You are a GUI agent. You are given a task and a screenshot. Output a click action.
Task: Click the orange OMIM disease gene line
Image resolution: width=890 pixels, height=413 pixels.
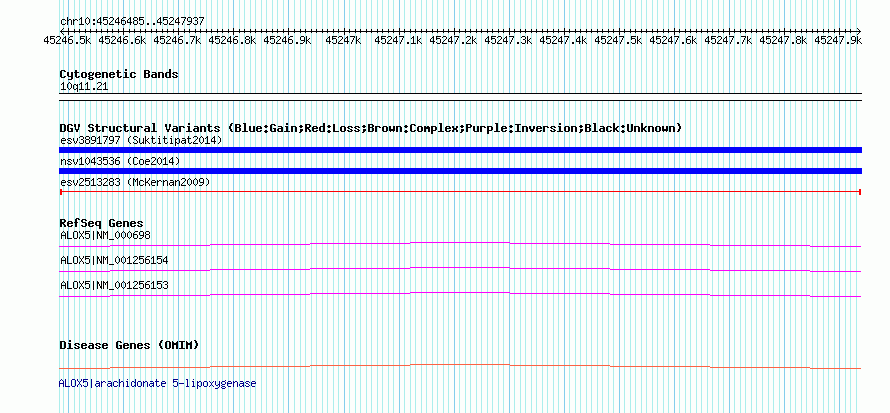pyautogui.click(x=460, y=366)
